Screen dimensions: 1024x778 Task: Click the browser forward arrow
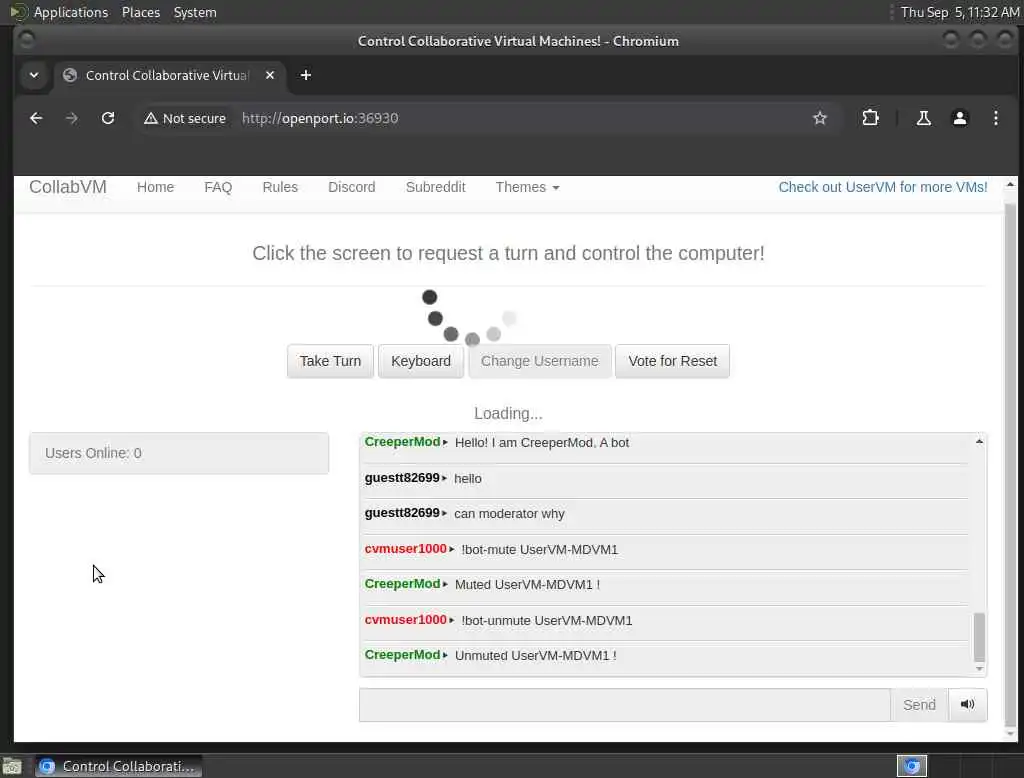(72, 118)
